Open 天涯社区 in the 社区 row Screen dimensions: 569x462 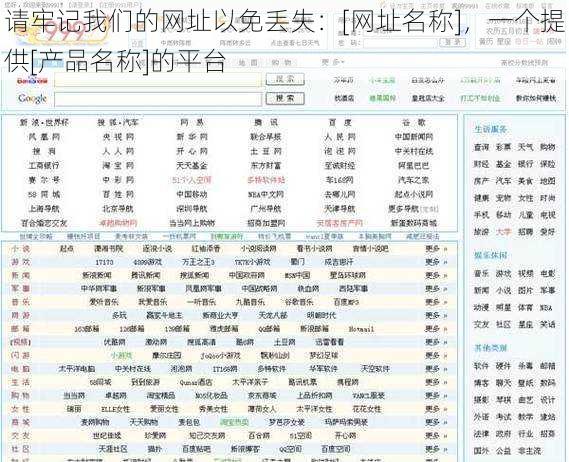[113, 449]
